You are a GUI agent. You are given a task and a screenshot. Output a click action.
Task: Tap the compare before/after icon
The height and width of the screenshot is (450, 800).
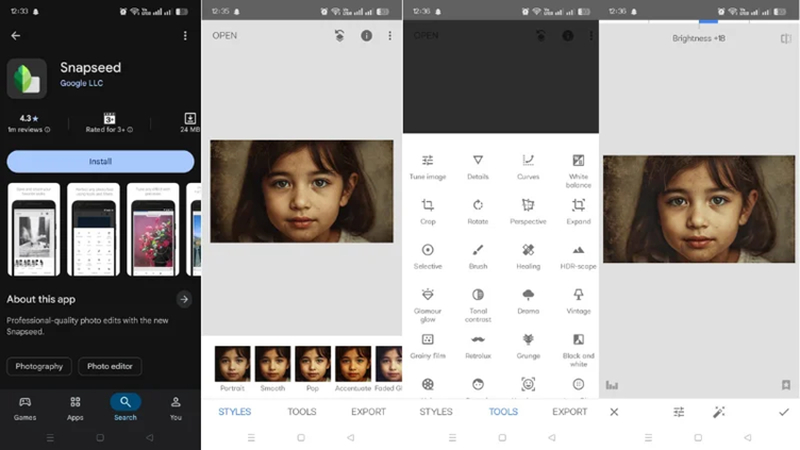pos(786,39)
